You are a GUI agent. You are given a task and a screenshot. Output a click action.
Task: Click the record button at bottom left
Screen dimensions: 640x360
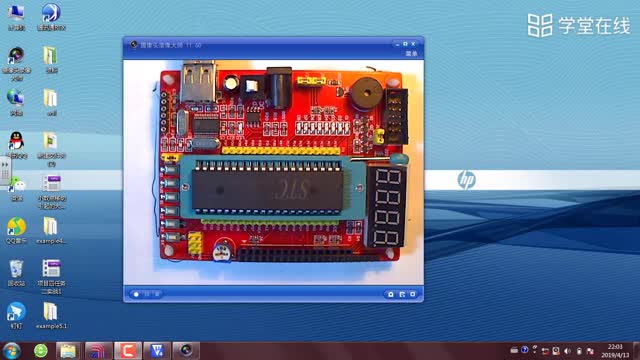point(136,294)
